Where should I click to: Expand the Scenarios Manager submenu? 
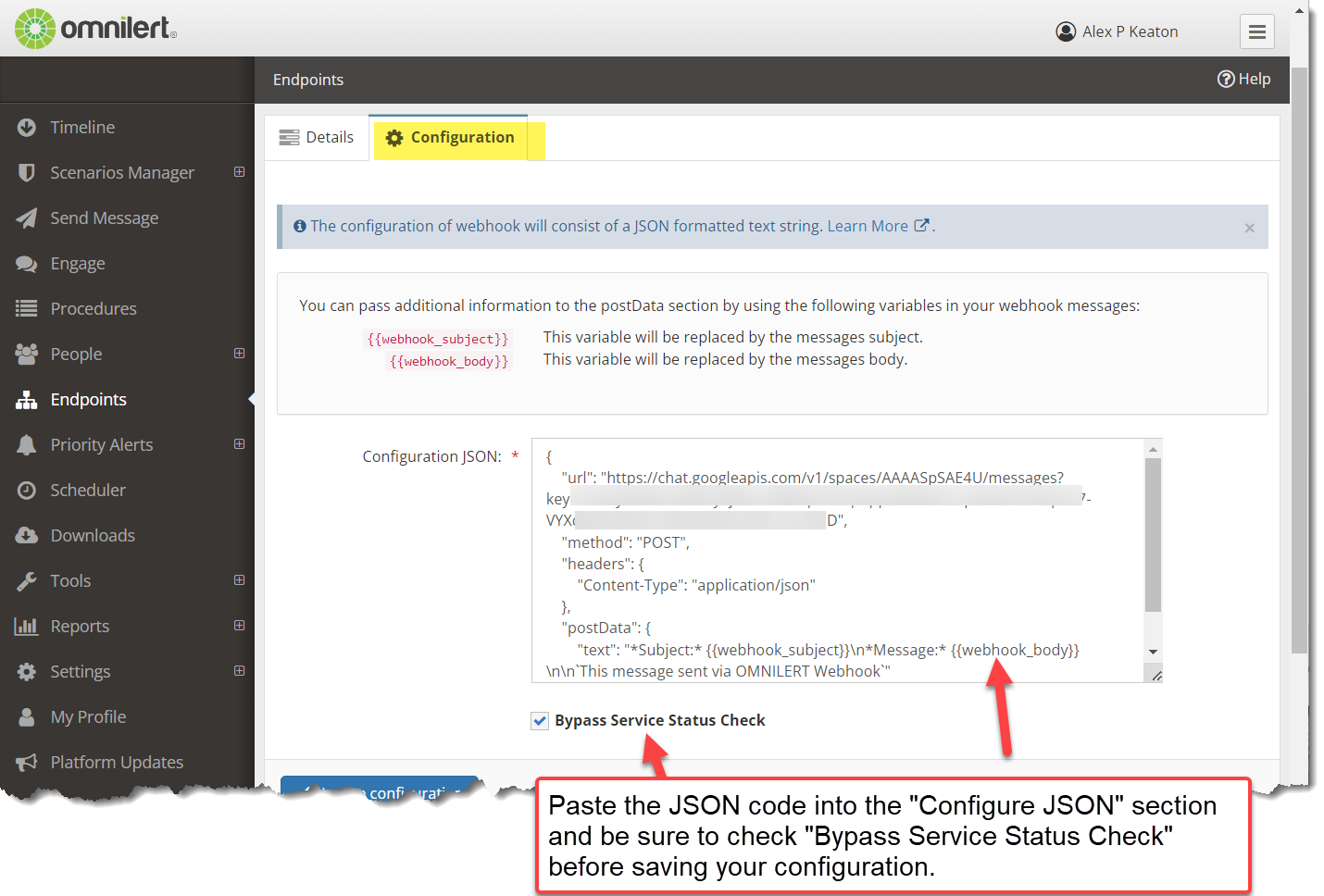pyautogui.click(x=240, y=172)
